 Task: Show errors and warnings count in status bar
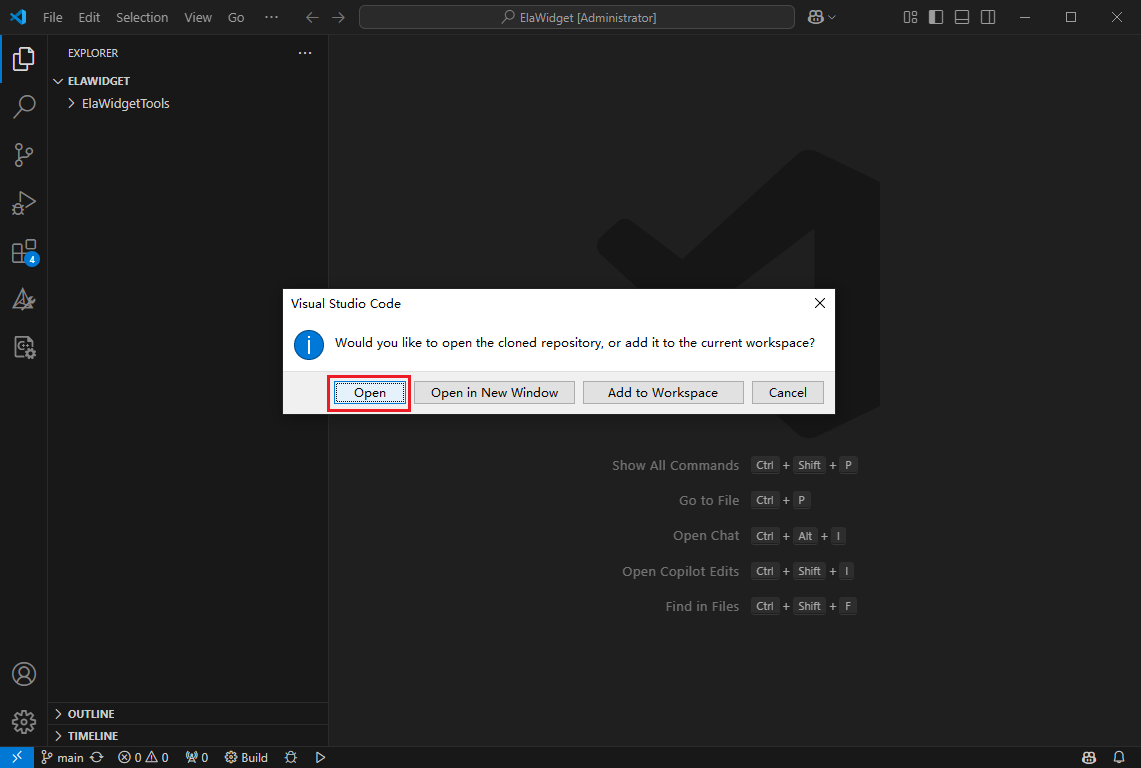coord(143,757)
